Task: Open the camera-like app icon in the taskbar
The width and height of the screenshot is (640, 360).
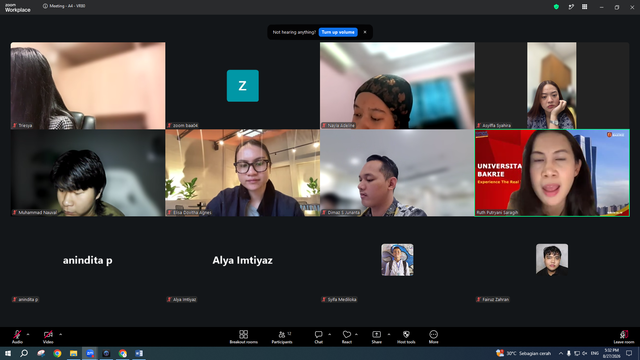Action: point(106,353)
